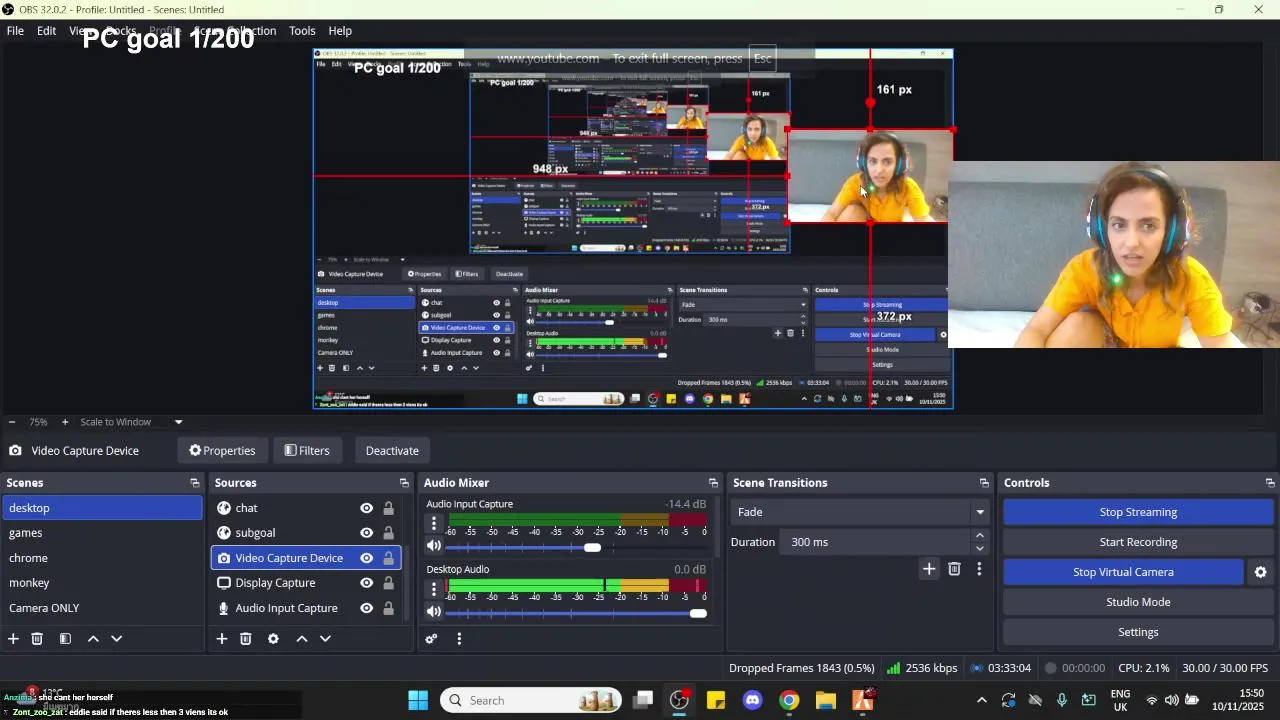This screenshot has height=720, width=1280.
Task: Mute Desktop Audio speaker icon
Action: (434, 611)
